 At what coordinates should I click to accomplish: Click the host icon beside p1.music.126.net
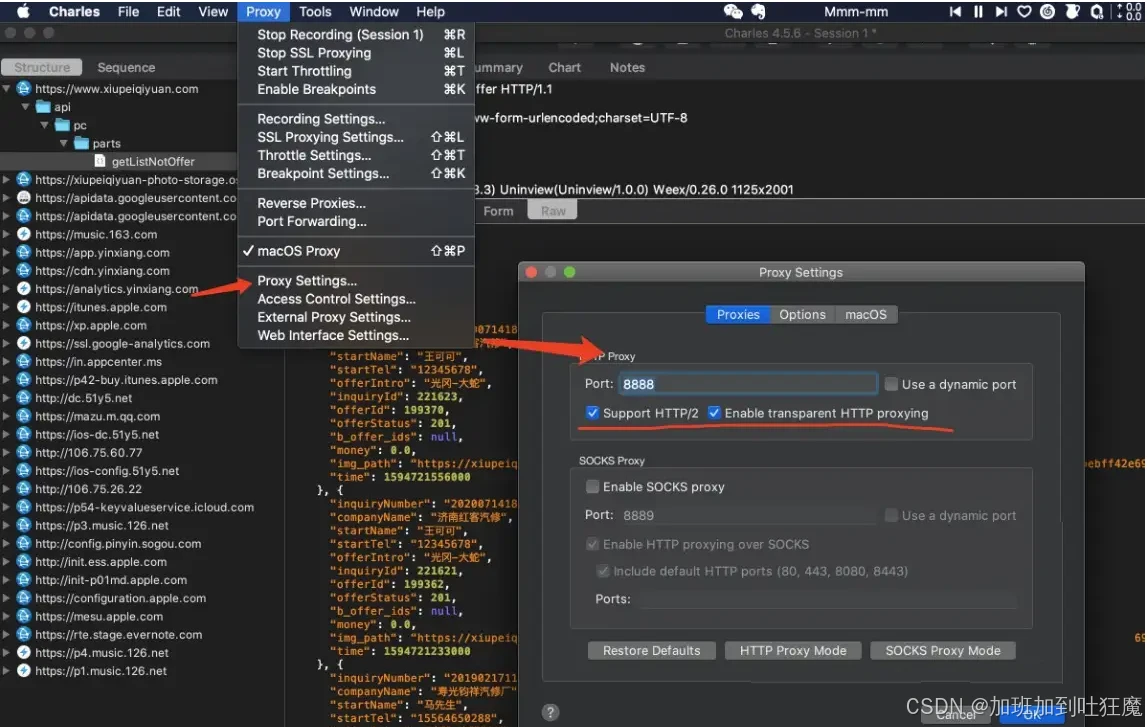tap(23, 671)
